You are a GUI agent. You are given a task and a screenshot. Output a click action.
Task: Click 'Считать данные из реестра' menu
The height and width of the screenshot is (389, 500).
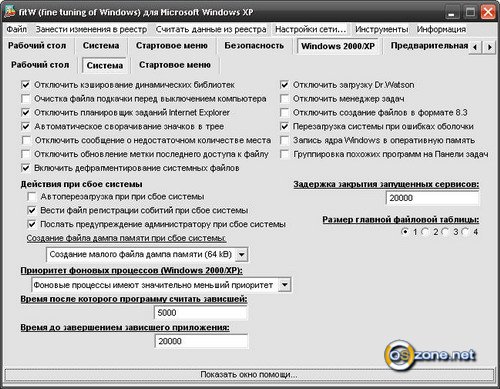pos(211,29)
